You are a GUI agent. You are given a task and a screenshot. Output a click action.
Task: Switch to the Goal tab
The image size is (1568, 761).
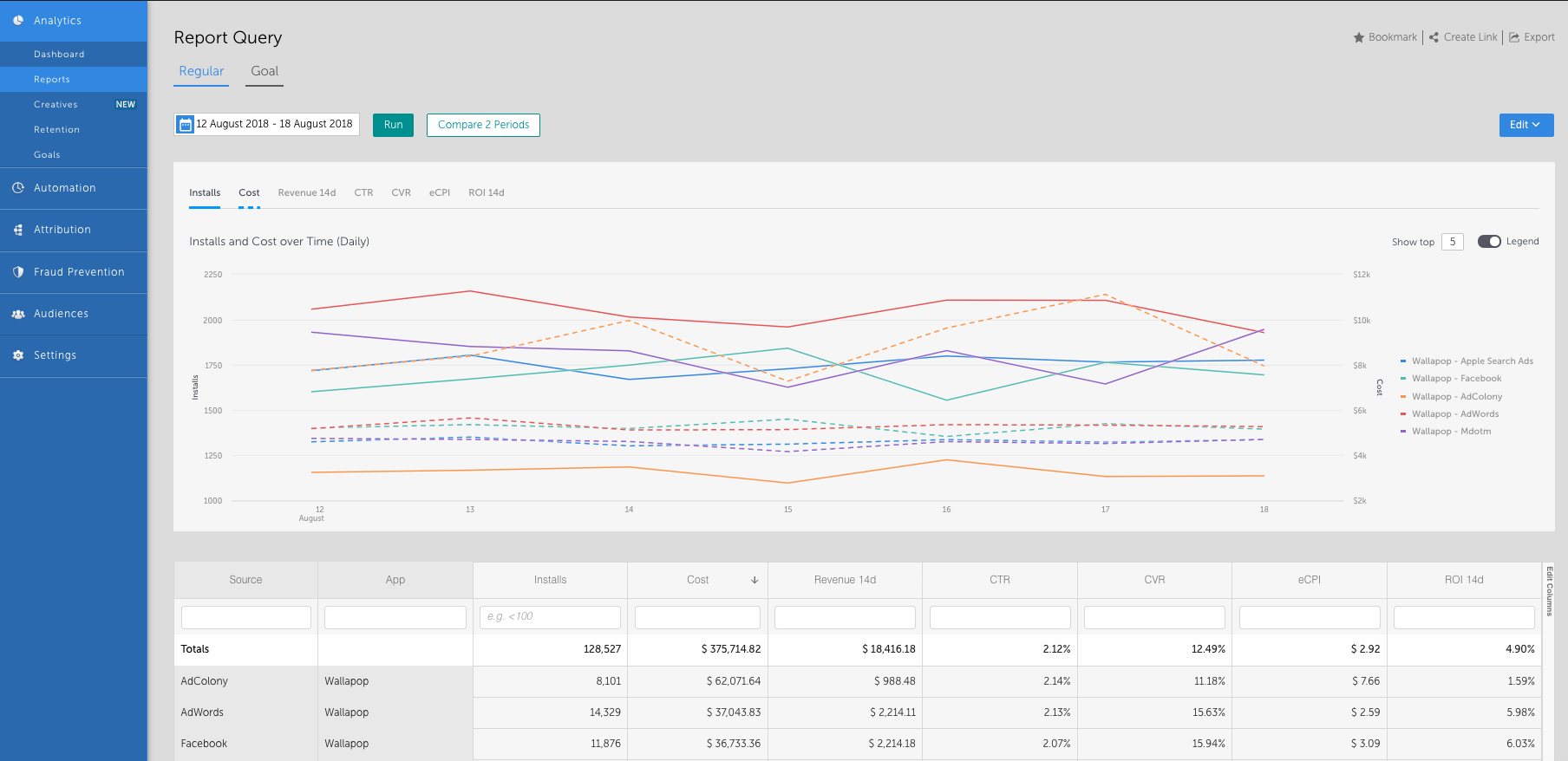click(265, 72)
